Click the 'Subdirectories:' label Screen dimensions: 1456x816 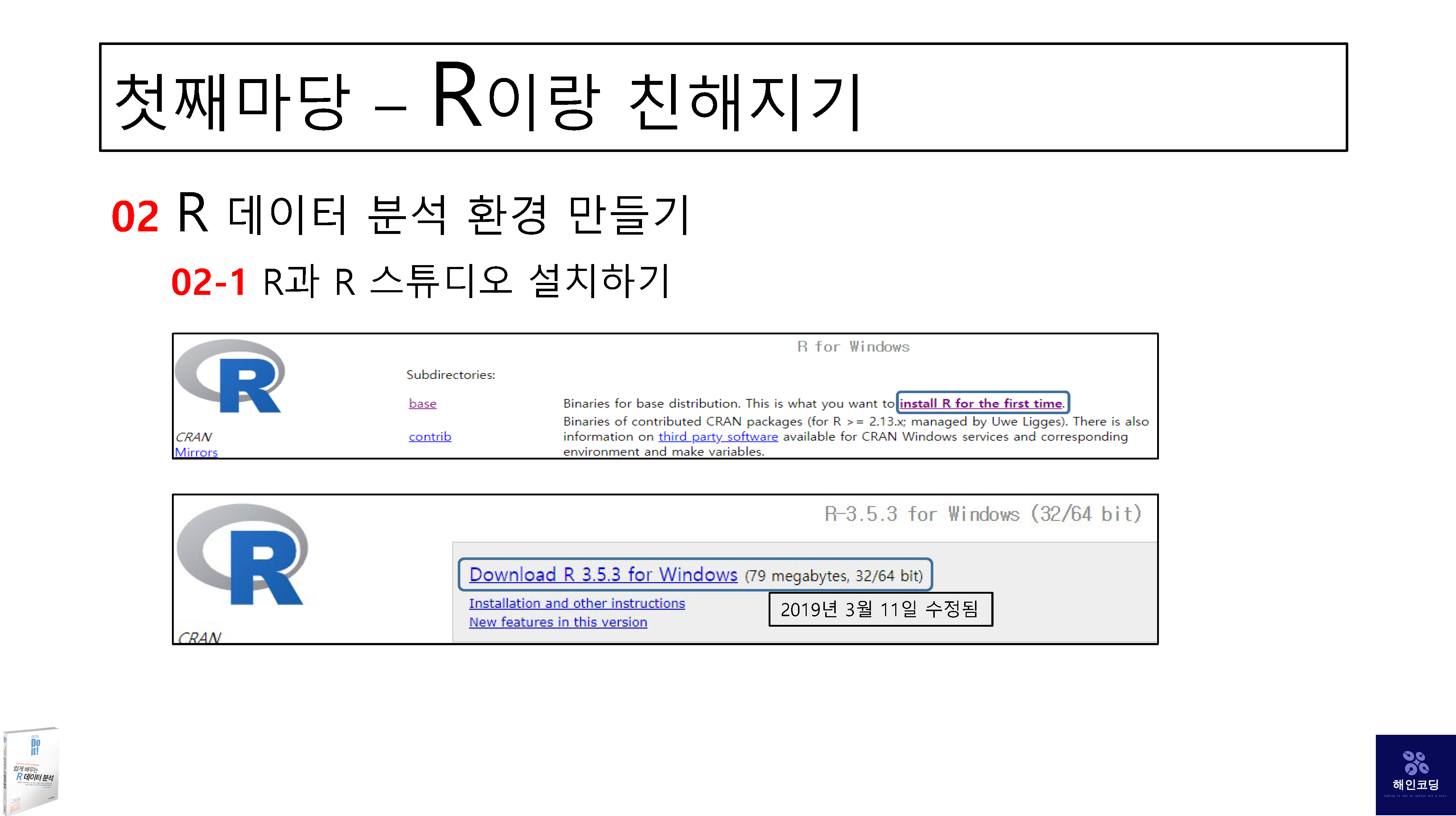pyautogui.click(x=451, y=375)
